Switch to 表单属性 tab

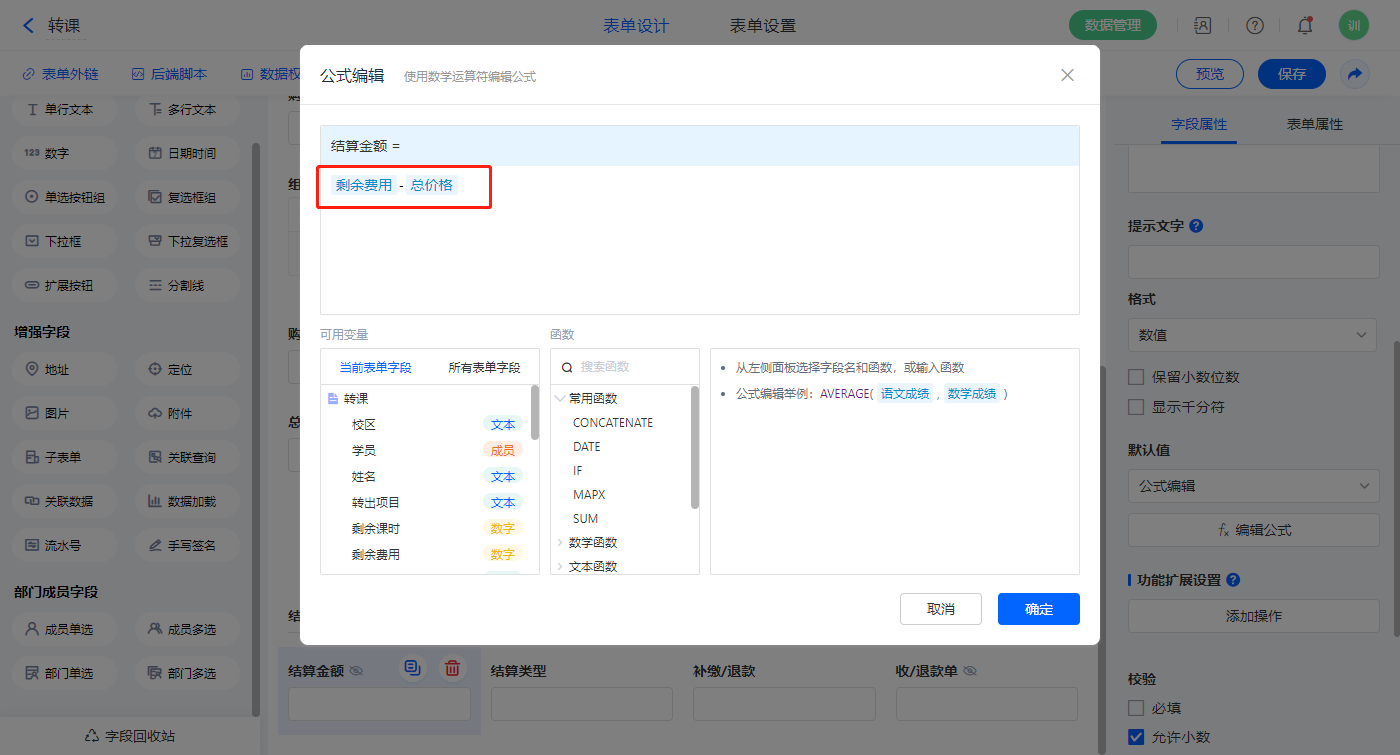[x=1314, y=124]
